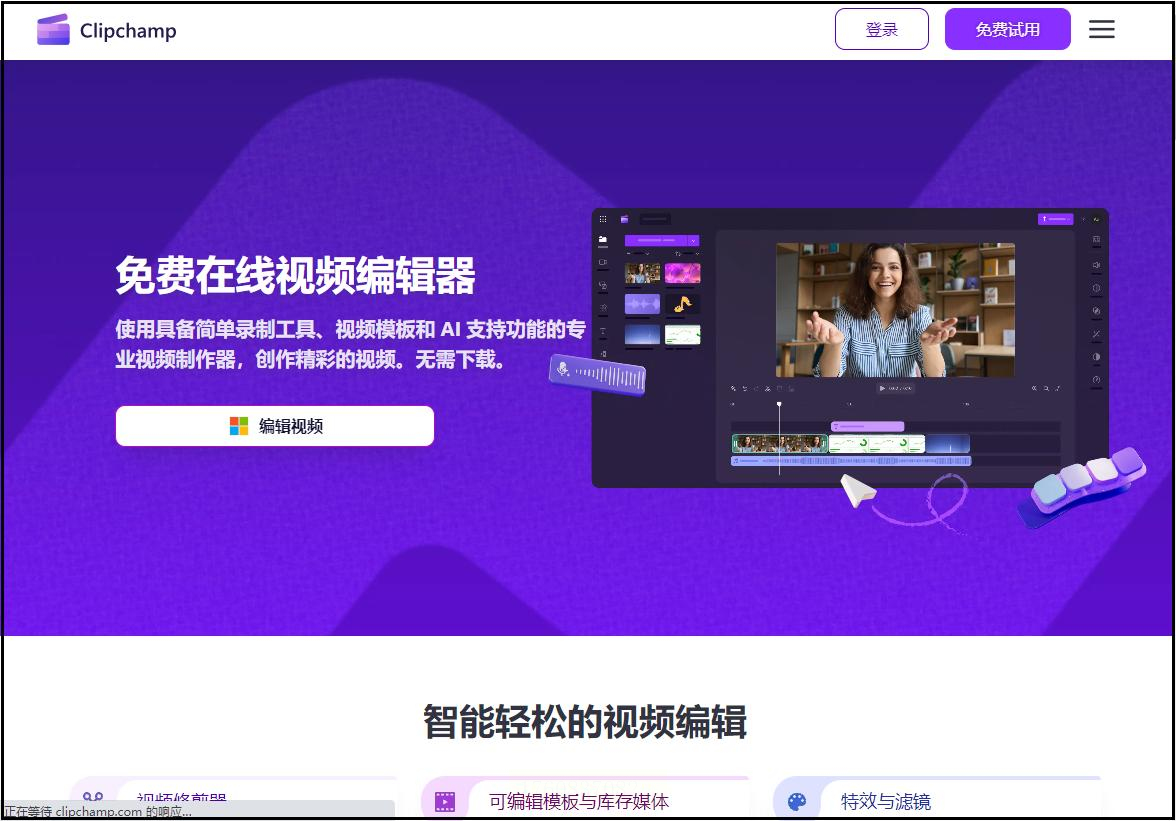
Task: Click the palette icon beside 特效与滤镜
Action: pos(796,802)
